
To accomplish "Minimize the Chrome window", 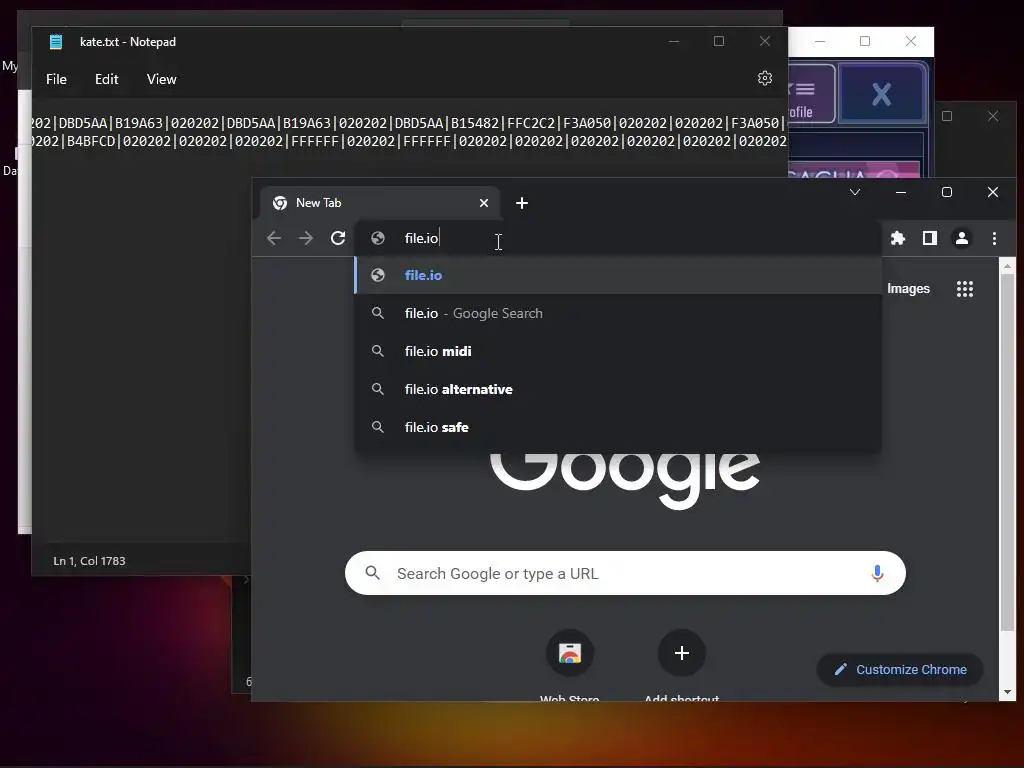I will [901, 192].
